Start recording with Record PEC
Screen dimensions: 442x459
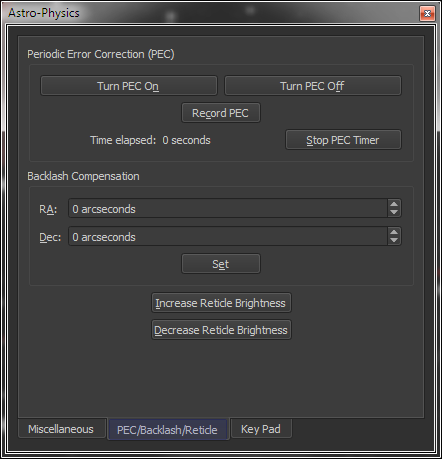[221, 113]
